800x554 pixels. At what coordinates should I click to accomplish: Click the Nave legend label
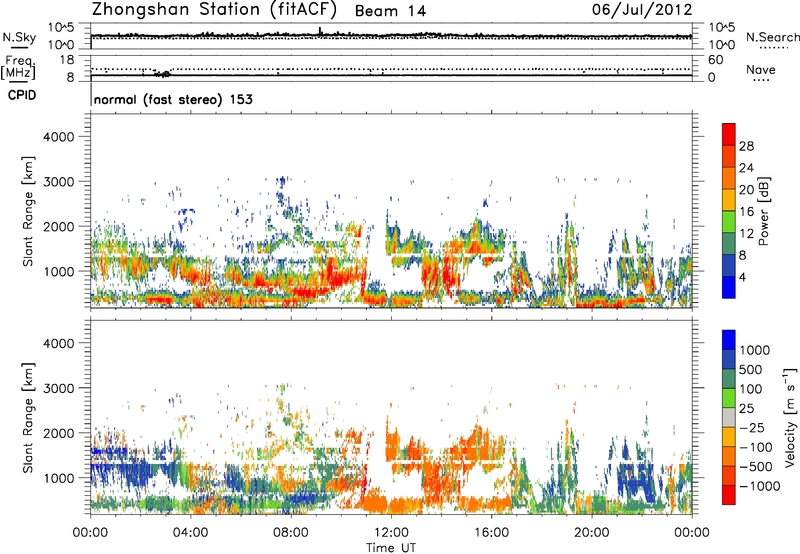pyautogui.click(x=761, y=70)
